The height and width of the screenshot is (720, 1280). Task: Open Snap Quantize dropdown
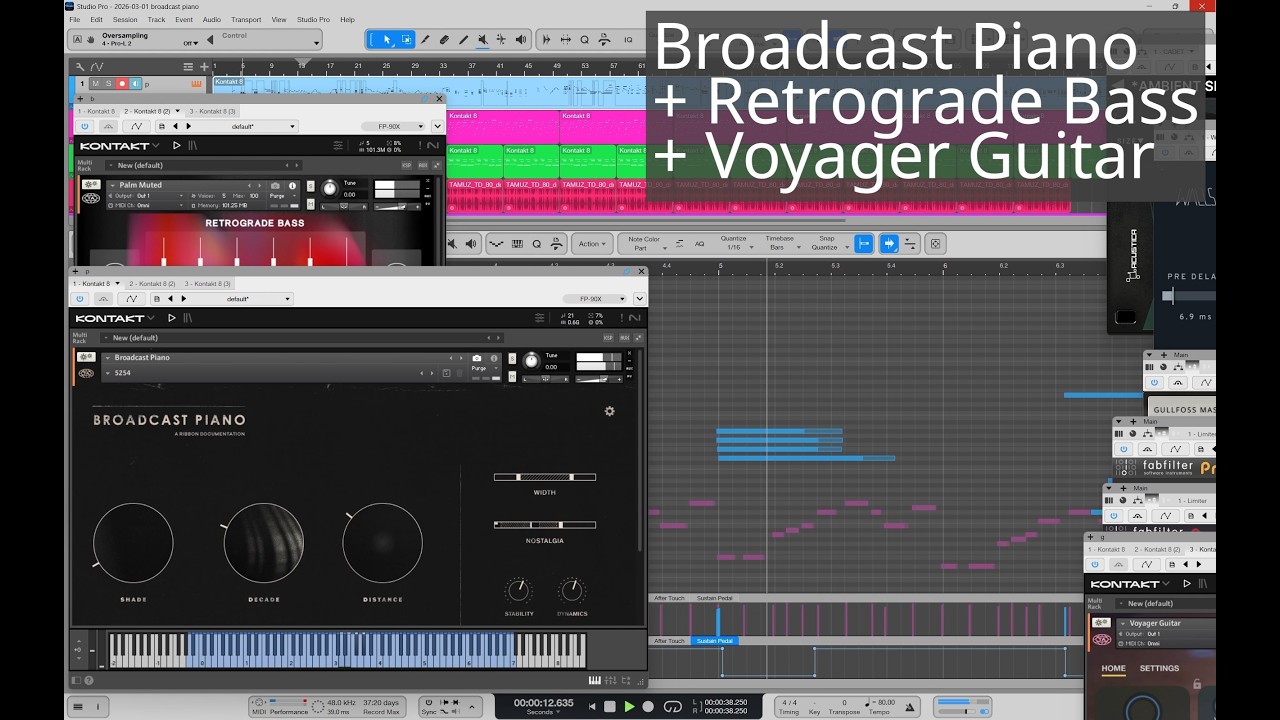[x=830, y=244]
